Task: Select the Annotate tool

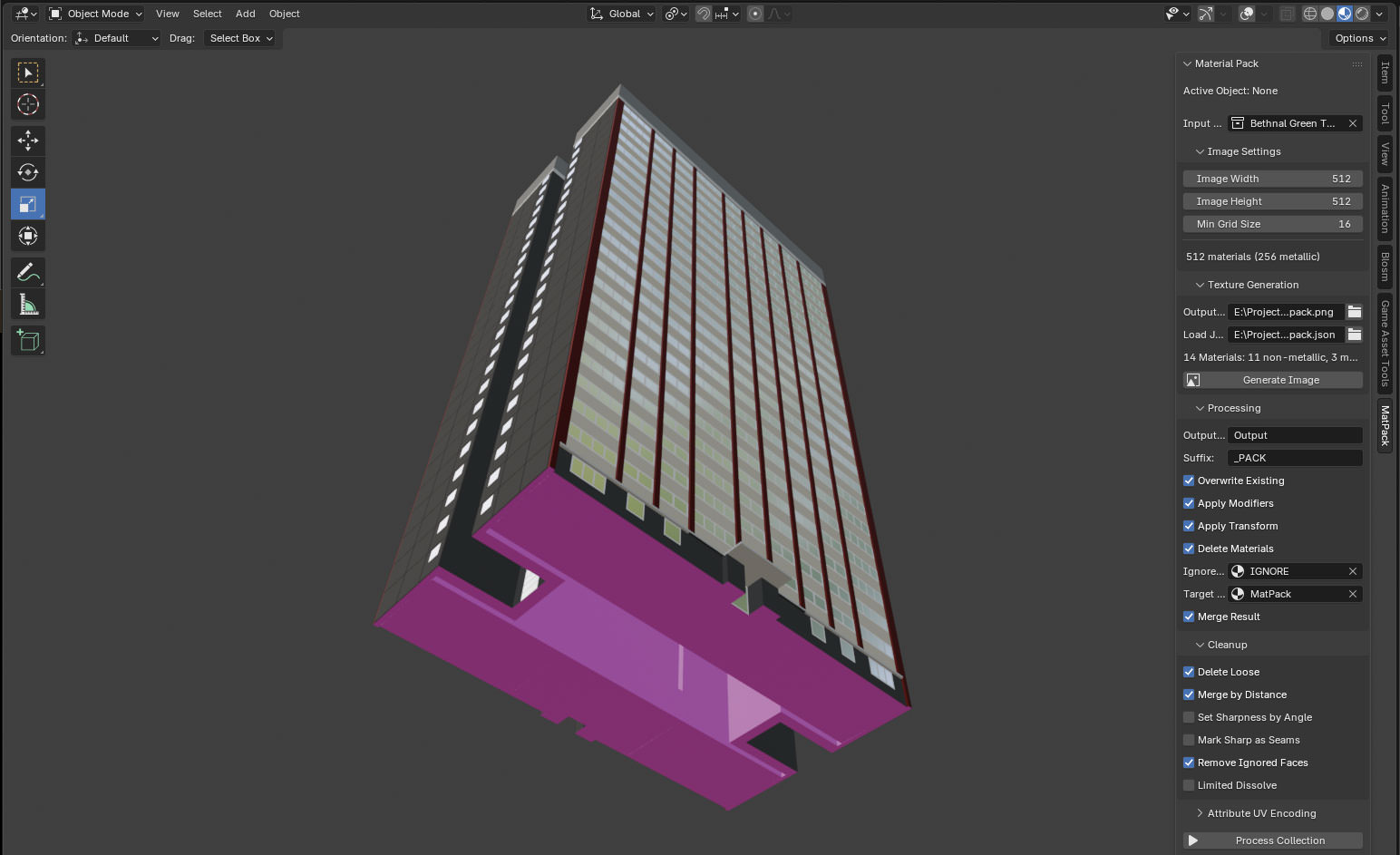Action: pos(28,272)
